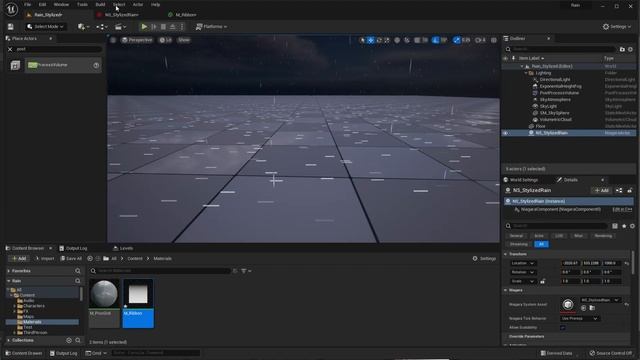Click Save All in Content Browser
640x360 pixels.
(x=71, y=259)
